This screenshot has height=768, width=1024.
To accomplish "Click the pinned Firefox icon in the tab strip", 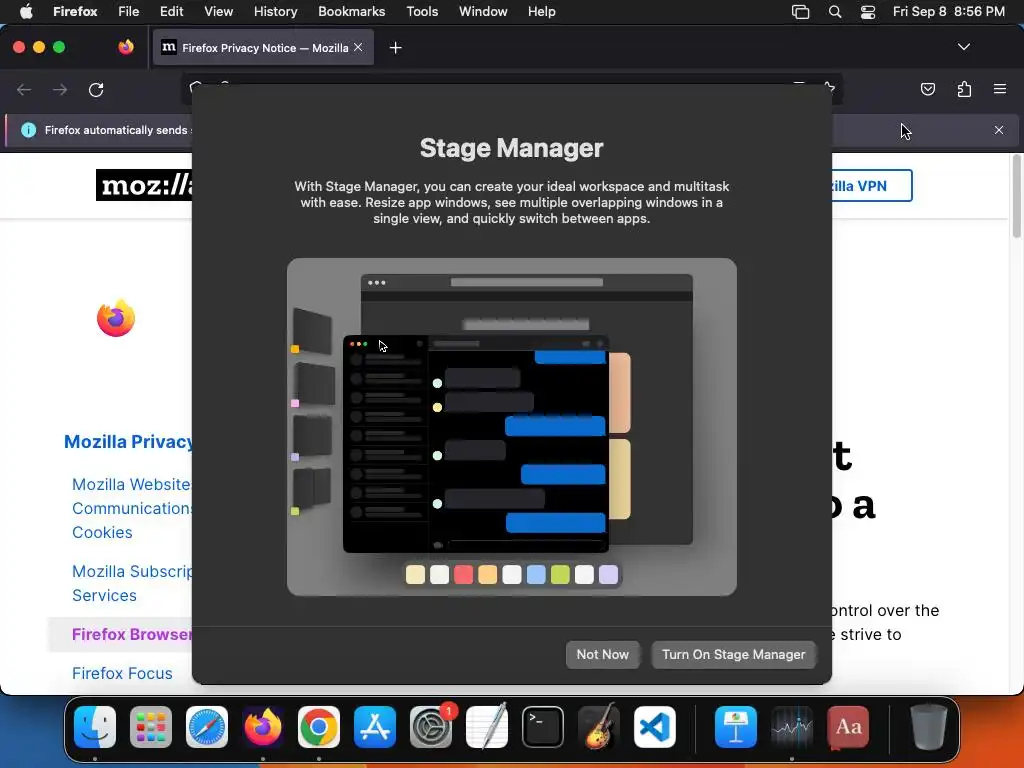I will [x=125, y=47].
